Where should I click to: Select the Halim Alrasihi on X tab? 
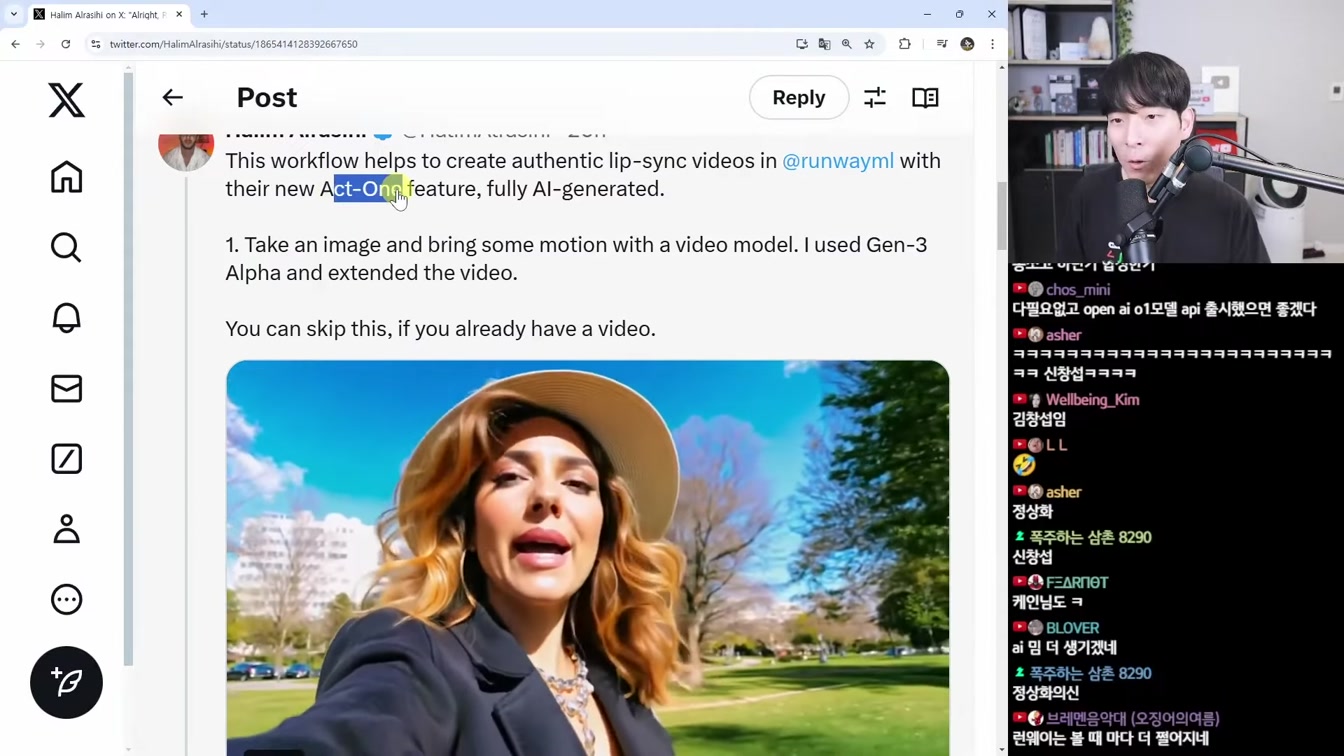click(x=108, y=15)
